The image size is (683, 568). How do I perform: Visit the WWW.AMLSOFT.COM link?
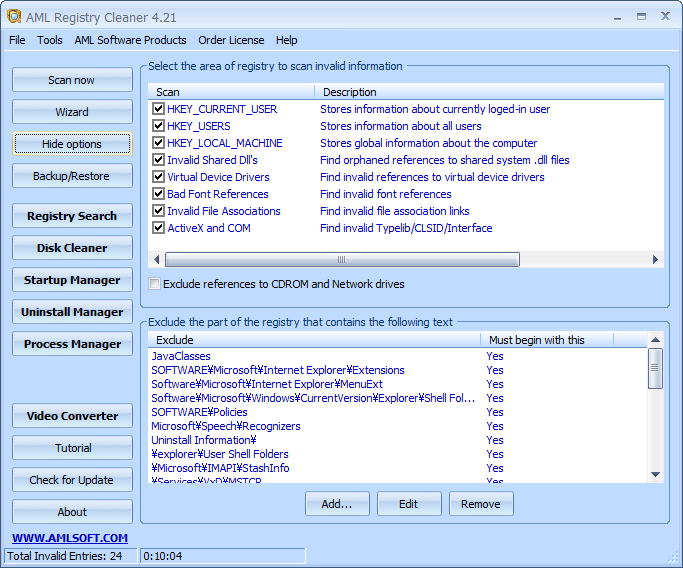point(70,538)
